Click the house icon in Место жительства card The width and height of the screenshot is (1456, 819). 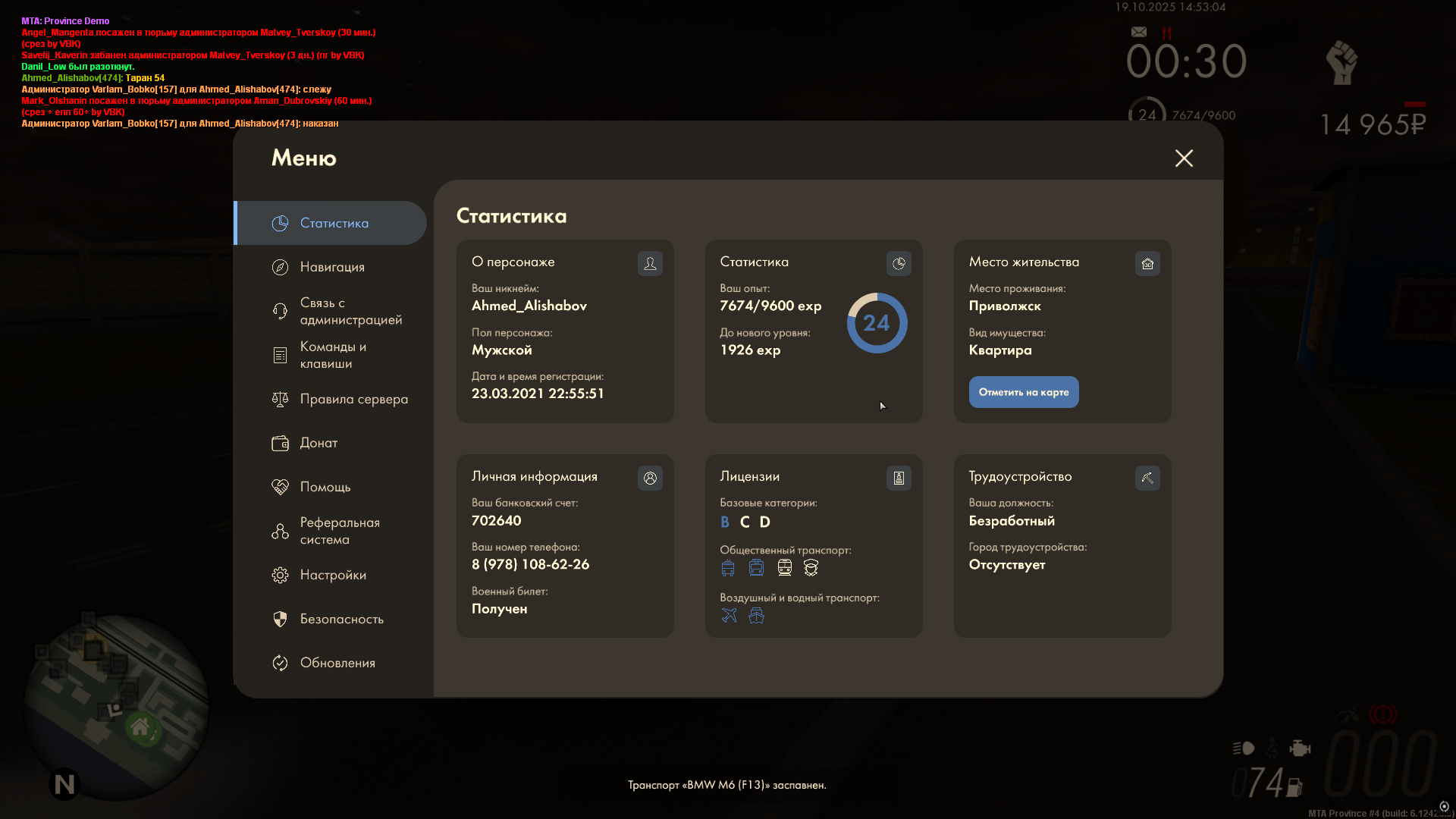[x=1147, y=263]
